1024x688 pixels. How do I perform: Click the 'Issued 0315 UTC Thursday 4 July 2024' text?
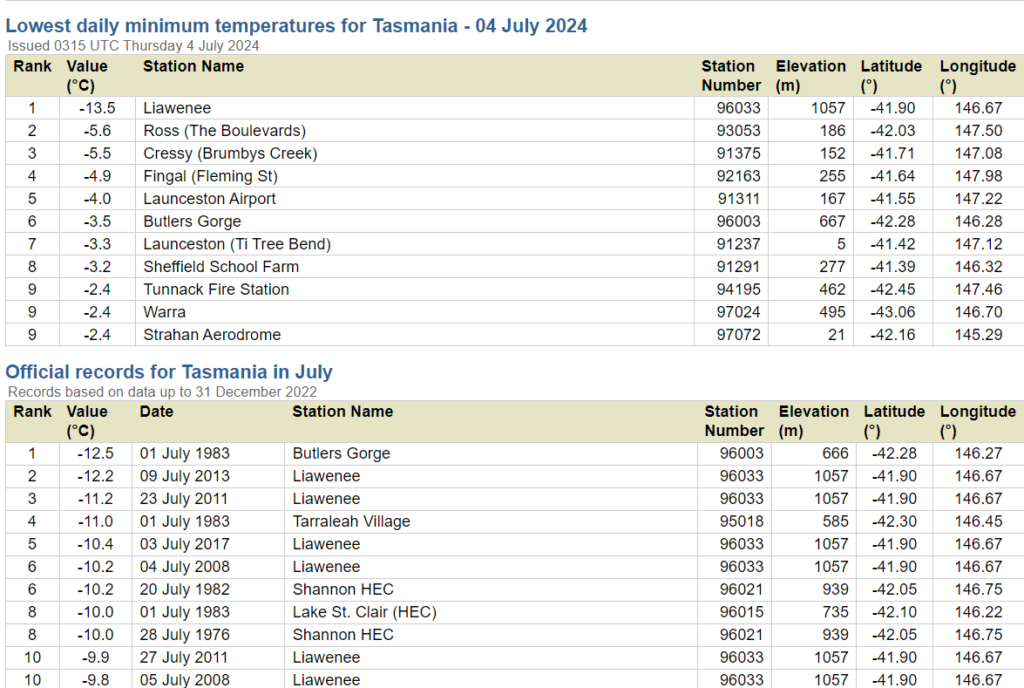tap(133, 45)
